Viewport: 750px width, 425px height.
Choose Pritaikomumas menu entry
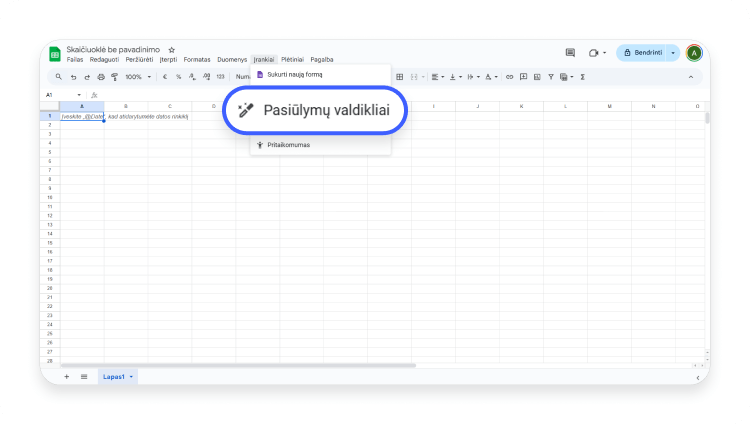pos(320,145)
